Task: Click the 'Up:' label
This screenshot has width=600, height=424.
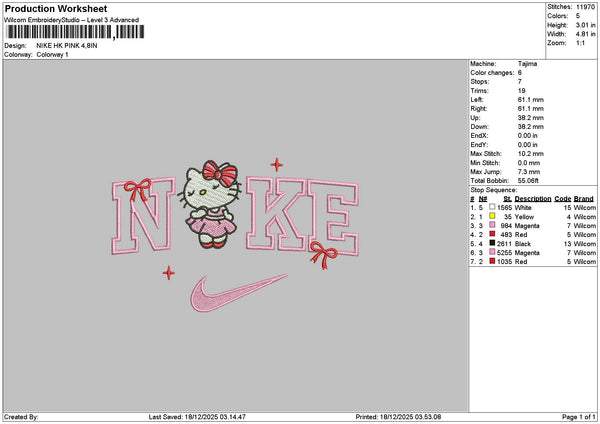Action: 475,118
